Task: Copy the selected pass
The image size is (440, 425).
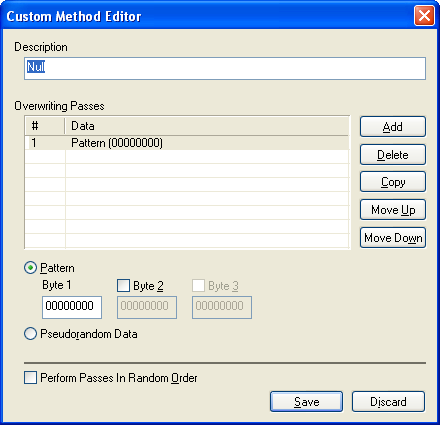Action: 393,182
